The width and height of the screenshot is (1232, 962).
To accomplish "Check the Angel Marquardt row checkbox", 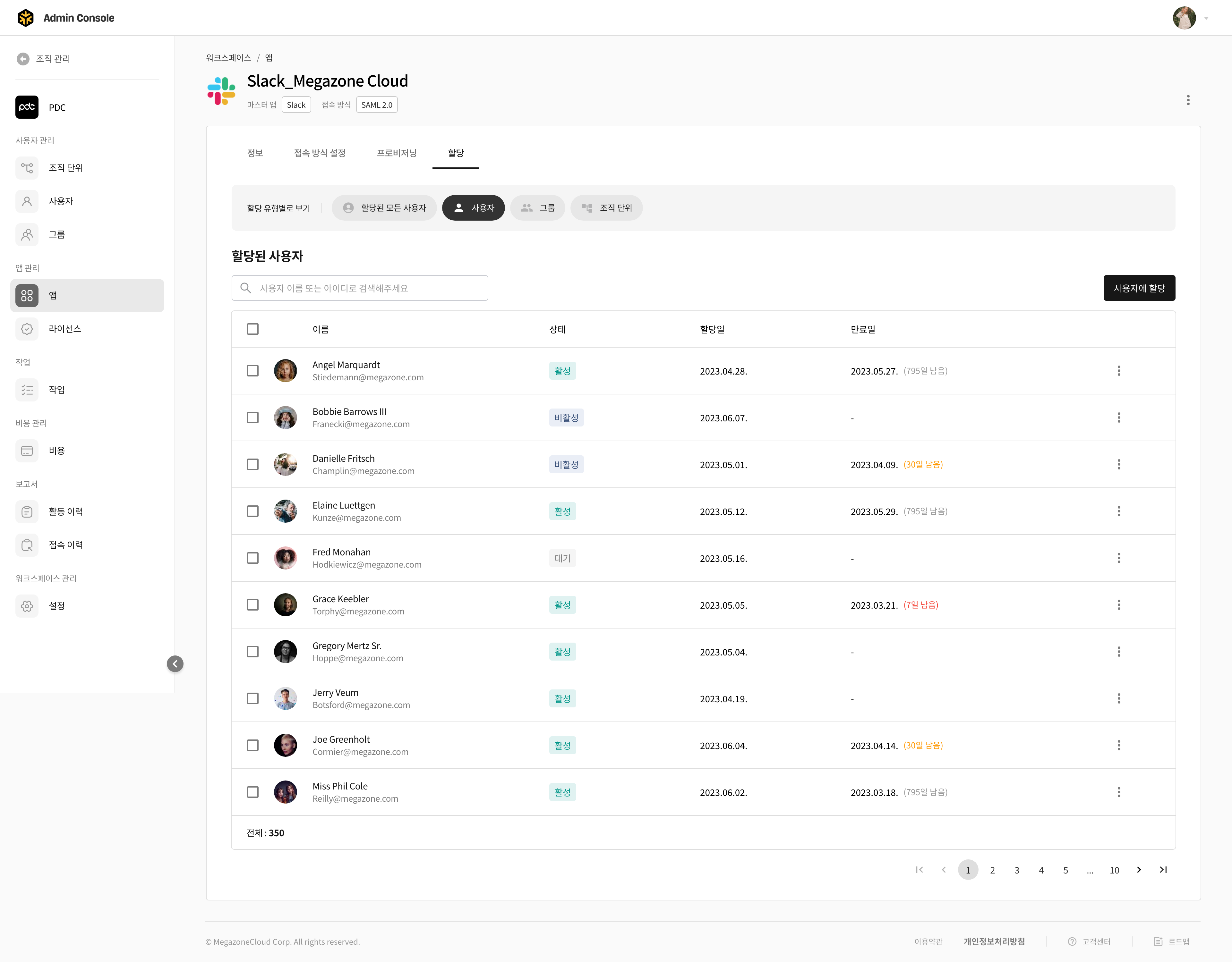I will point(253,371).
